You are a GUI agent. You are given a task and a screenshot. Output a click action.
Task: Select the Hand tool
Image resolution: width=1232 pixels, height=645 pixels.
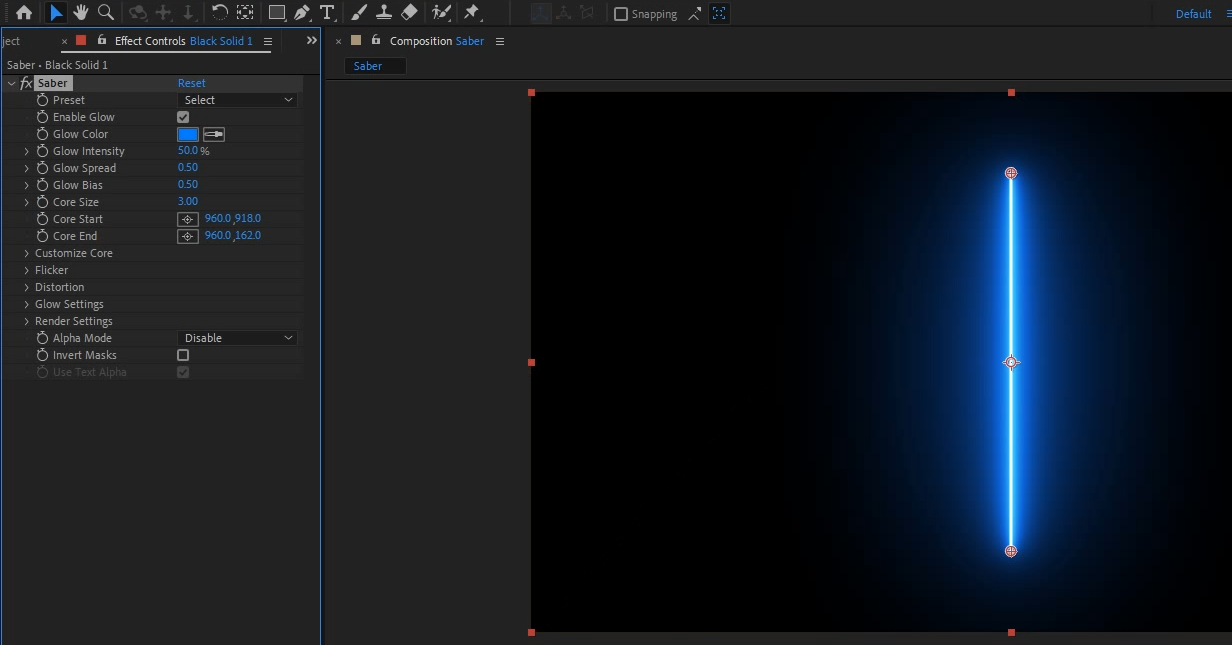click(x=81, y=13)
